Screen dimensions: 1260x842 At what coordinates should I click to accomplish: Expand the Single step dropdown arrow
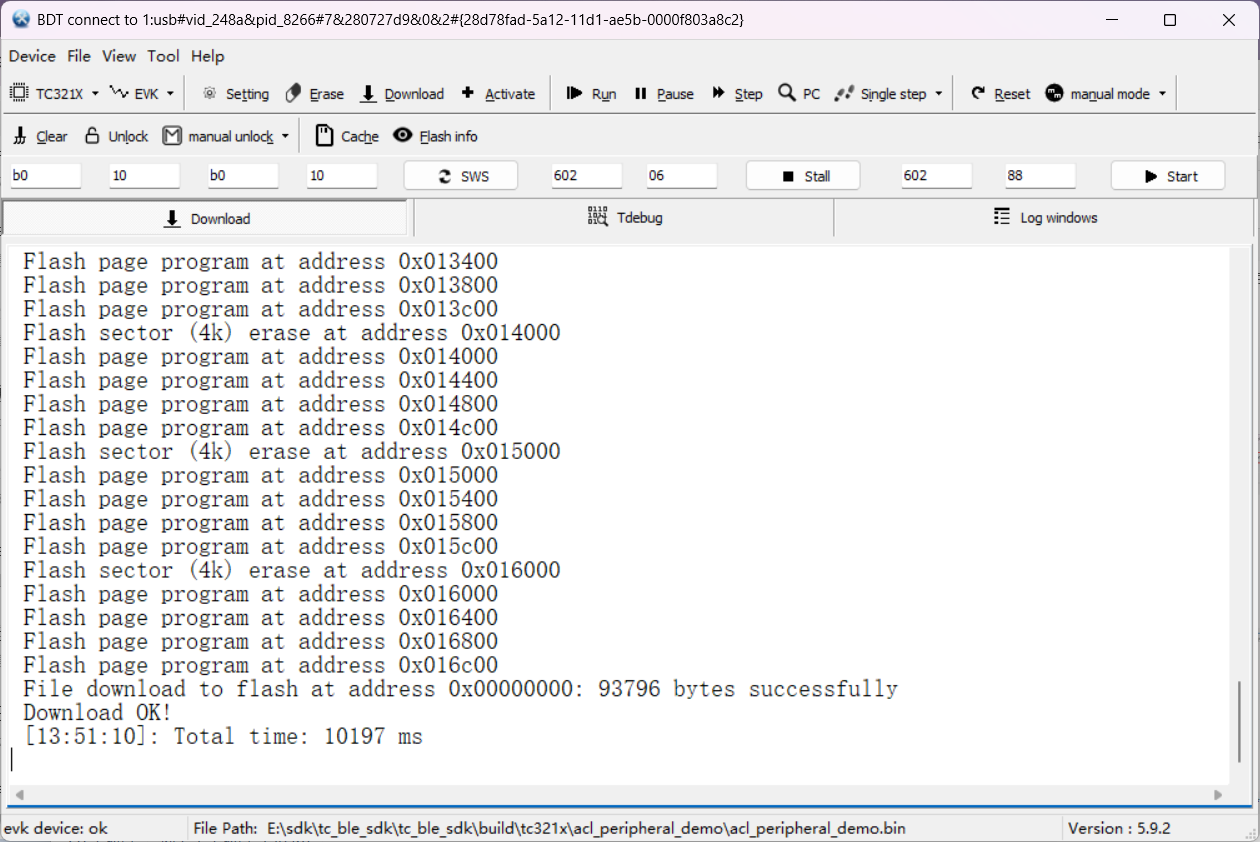pos(939,93)
